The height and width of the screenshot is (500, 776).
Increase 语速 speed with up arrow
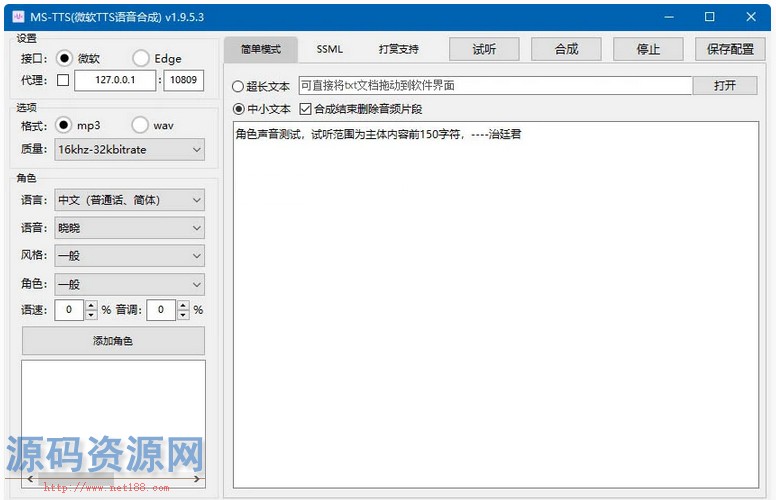point(91,305)
